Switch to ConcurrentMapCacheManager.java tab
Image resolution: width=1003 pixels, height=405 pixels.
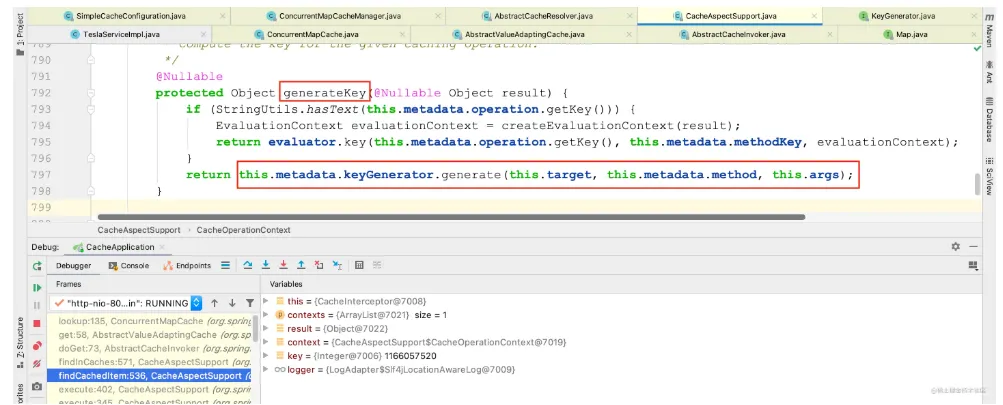point(340,15)
